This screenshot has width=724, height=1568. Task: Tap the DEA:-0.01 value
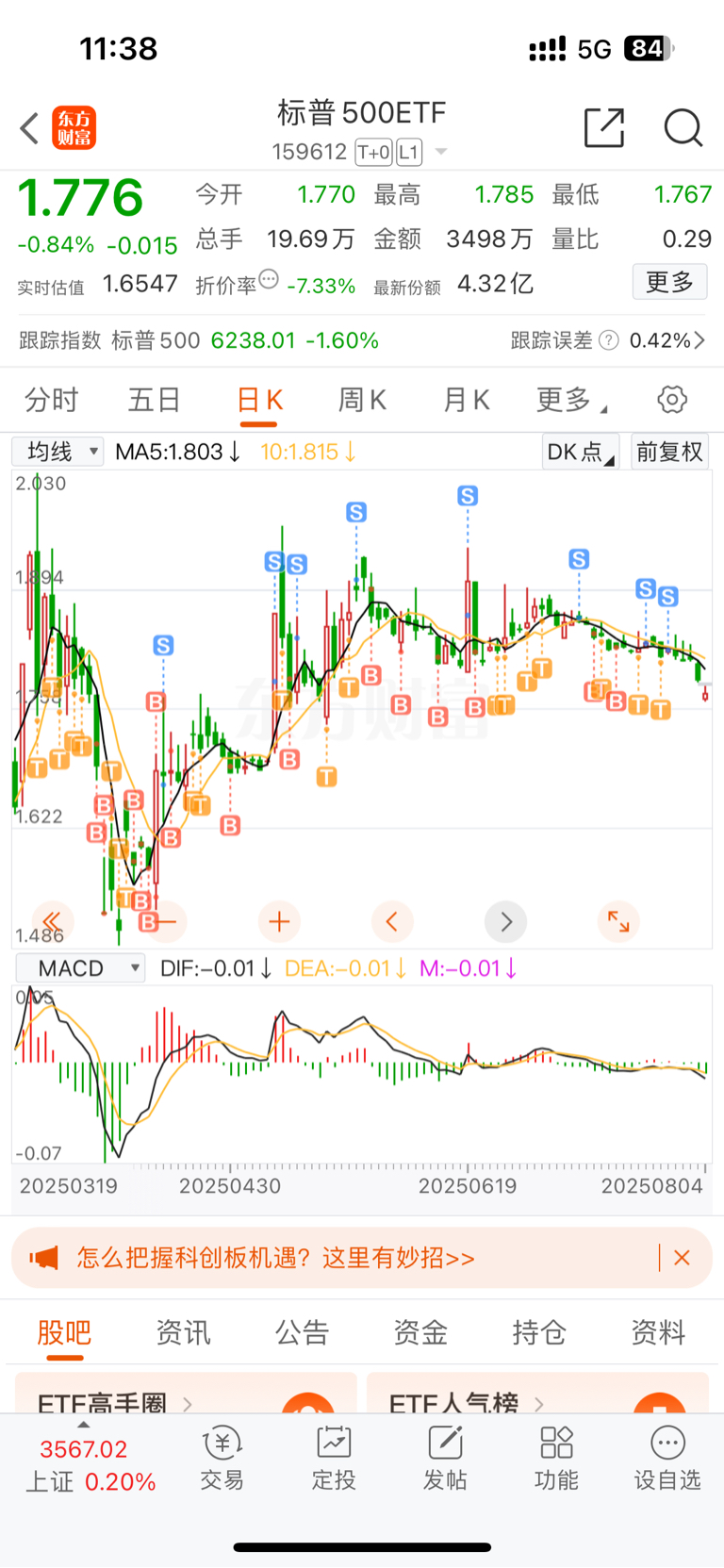346,968
